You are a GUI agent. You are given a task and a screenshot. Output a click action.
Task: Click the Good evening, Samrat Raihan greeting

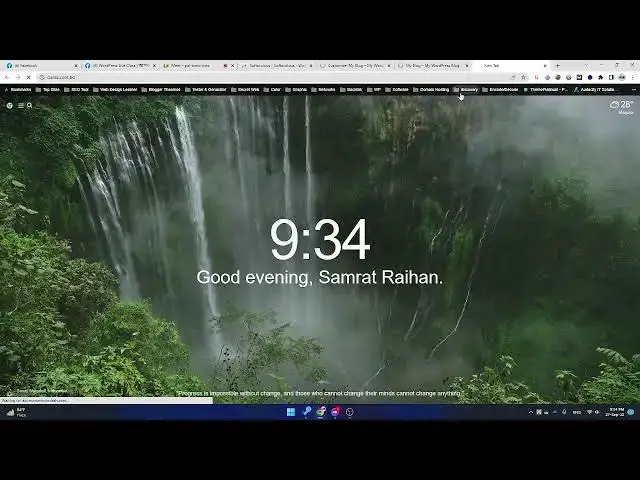(x=320, y=278)
